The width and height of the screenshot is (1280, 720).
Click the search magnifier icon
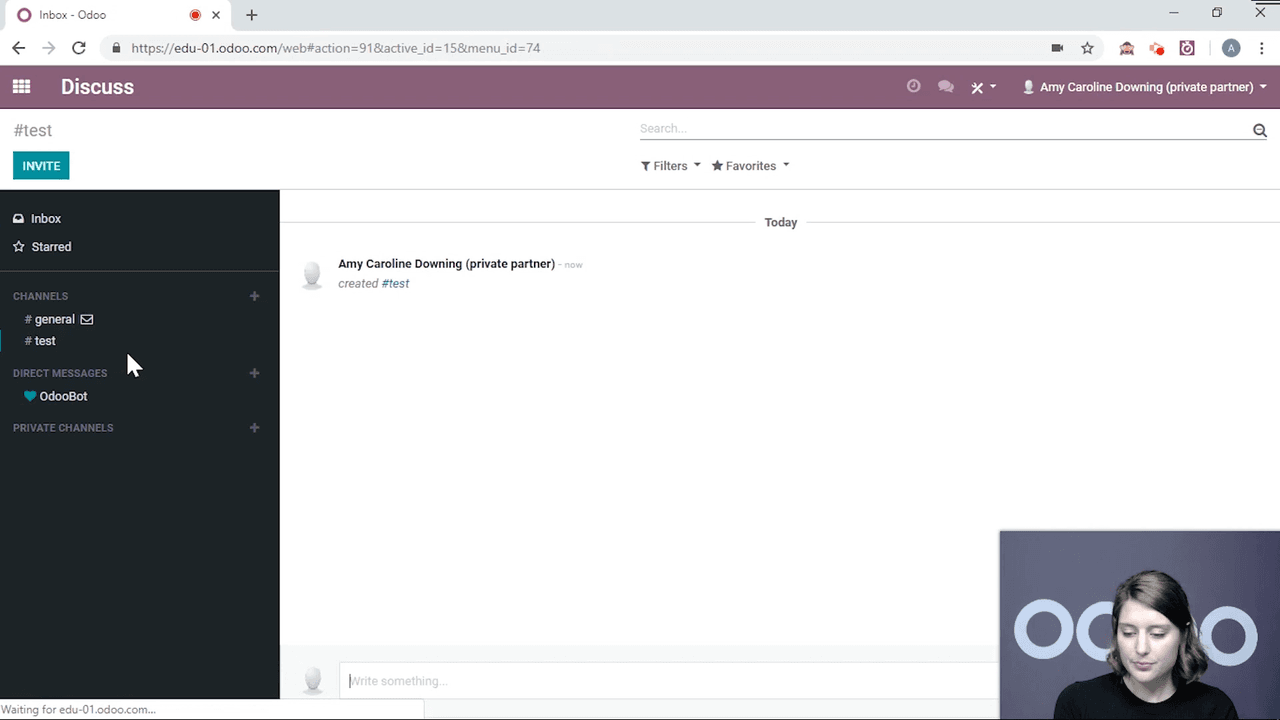point(1259,130)
